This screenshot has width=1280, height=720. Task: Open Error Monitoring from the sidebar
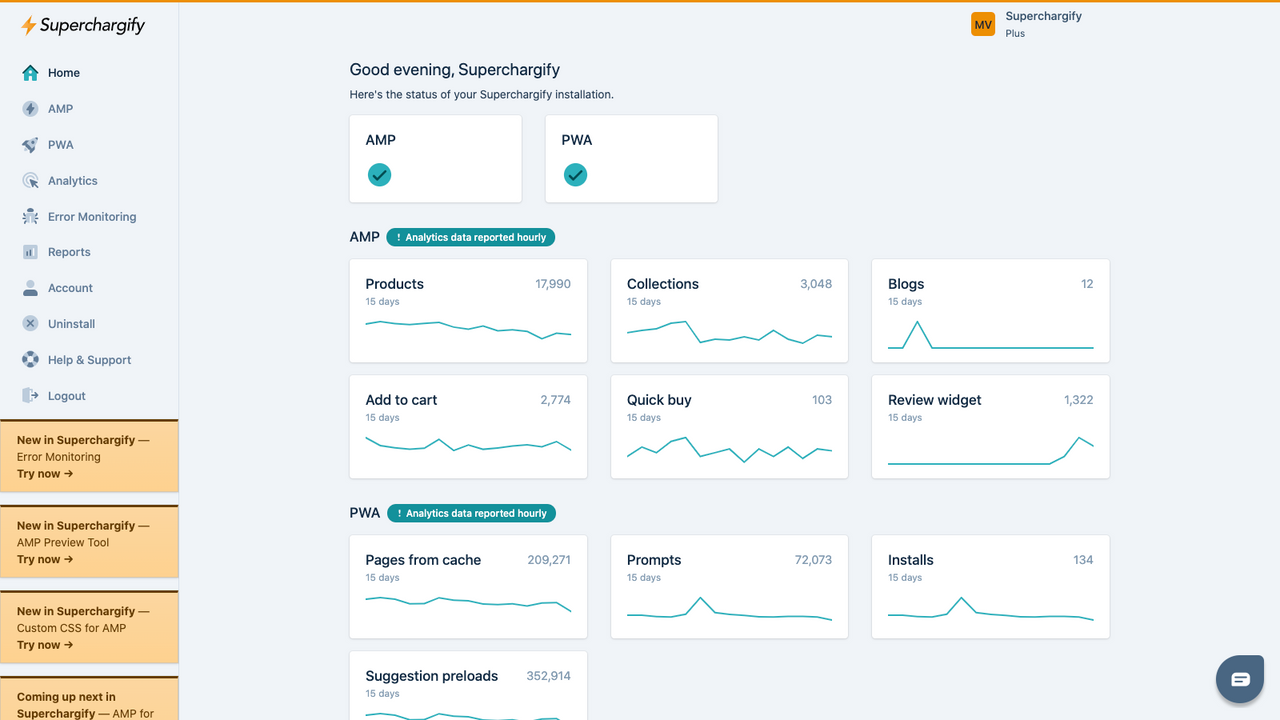[x=31, y=216]
